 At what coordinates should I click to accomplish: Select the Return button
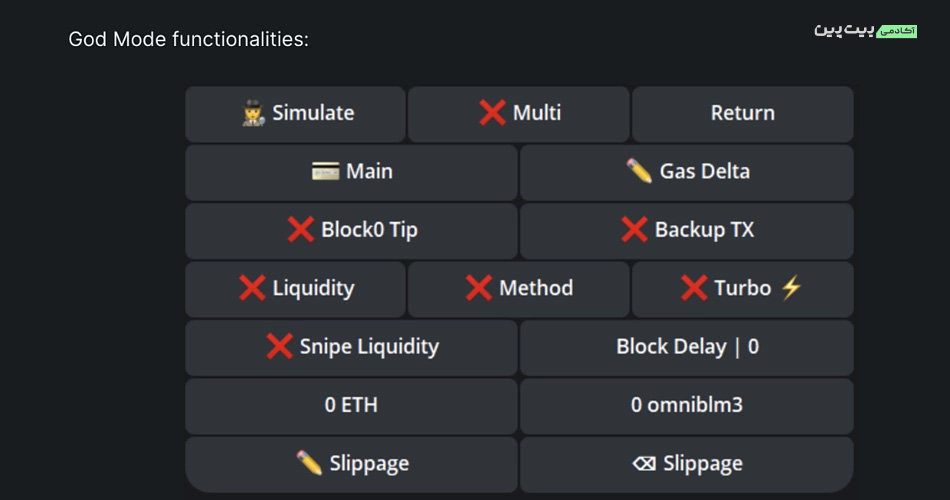743,114
